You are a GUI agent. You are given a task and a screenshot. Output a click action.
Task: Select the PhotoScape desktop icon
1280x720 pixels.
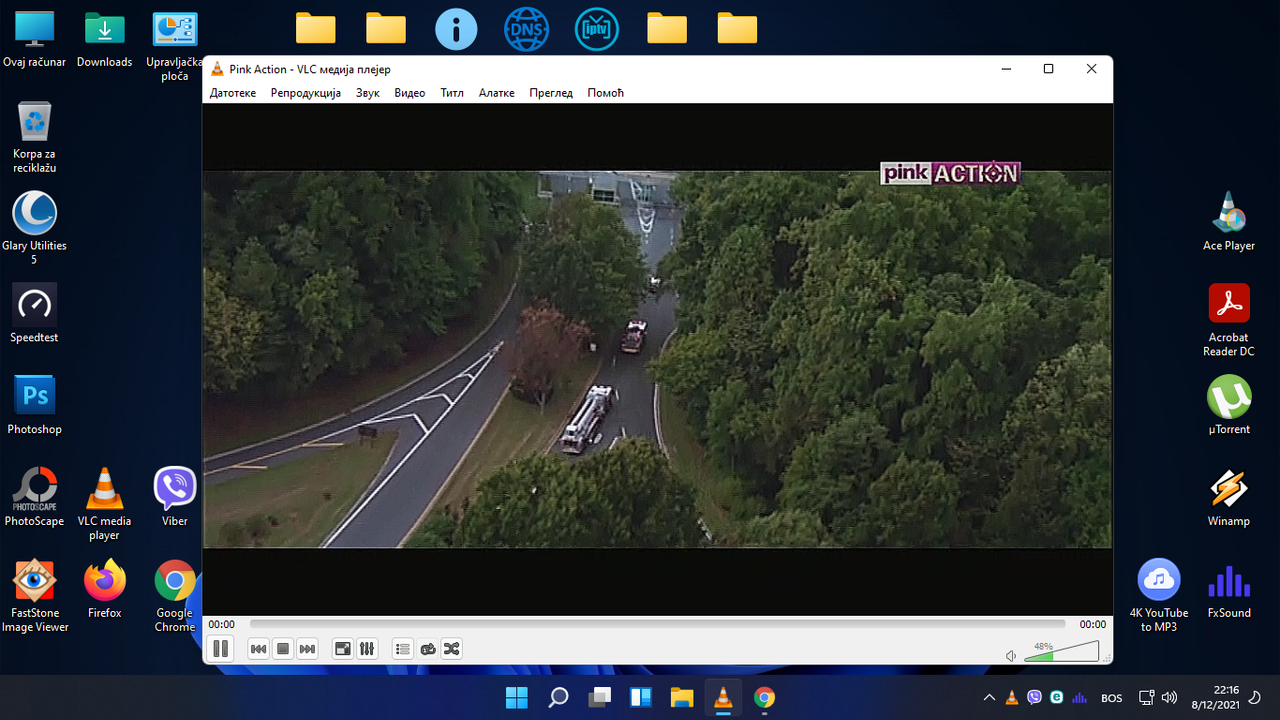pos(35,497)
